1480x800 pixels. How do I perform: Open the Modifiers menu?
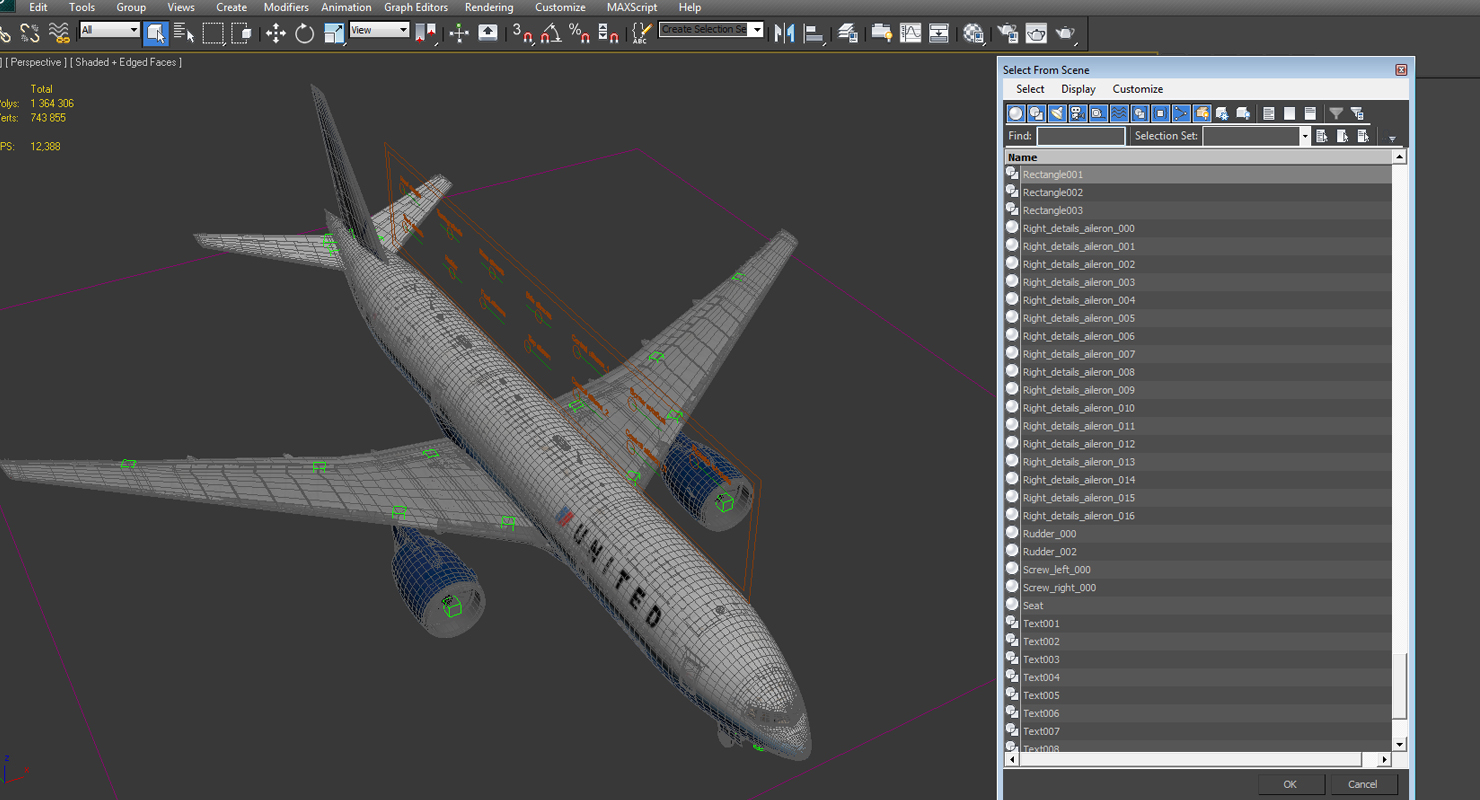[x=286, y=7]
